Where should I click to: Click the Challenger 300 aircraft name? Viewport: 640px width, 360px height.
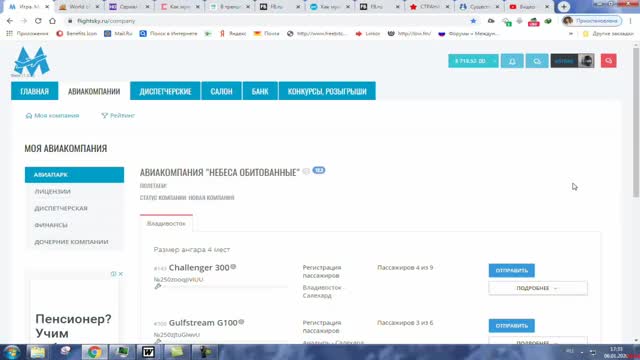(x=199, y=268)
